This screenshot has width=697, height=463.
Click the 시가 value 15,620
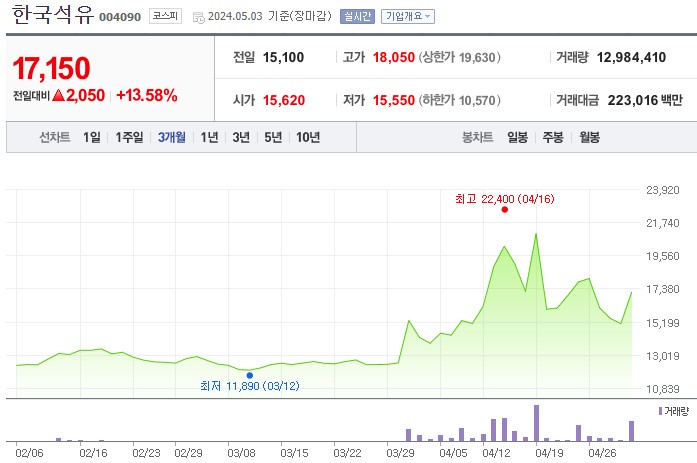coord(284,100)
